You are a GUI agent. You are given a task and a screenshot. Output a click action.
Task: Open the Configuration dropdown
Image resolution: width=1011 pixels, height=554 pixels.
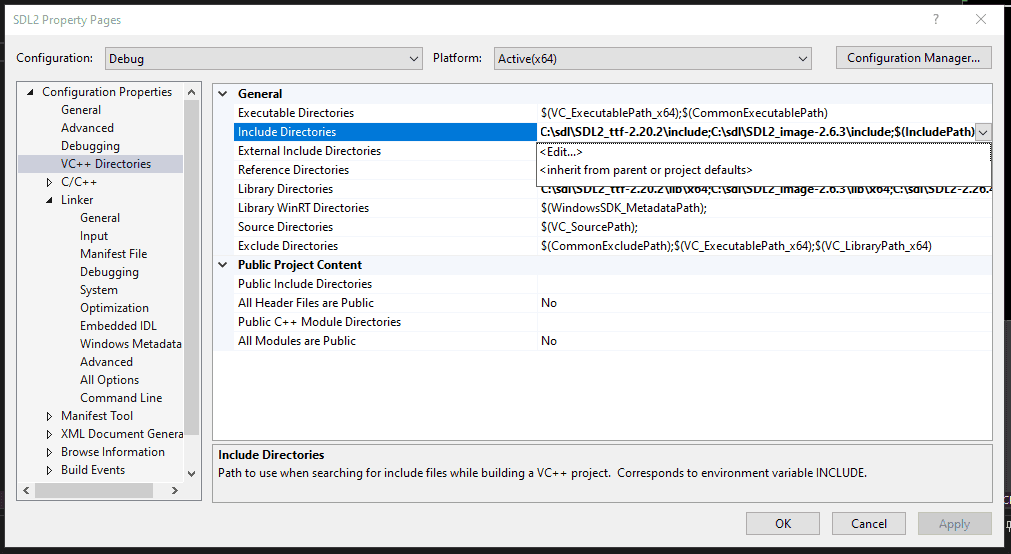tap(262, 59)
